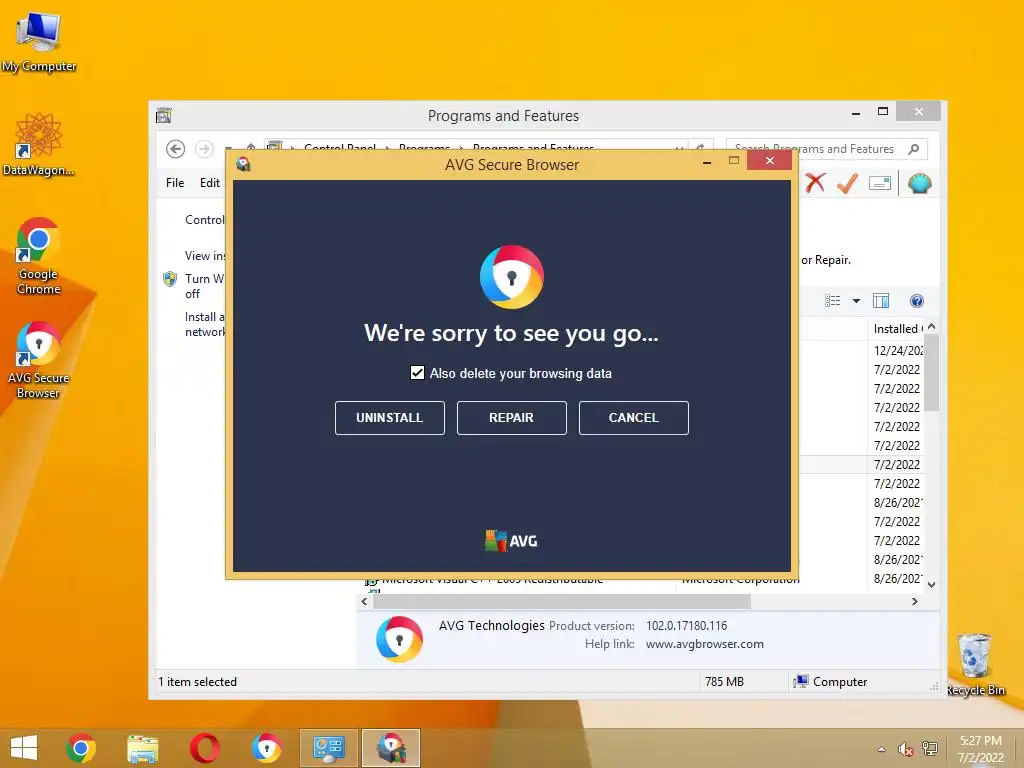Click the volume muted tray icon
Image resolution: width=1024 pixels, height=768 pixels.
905,749
